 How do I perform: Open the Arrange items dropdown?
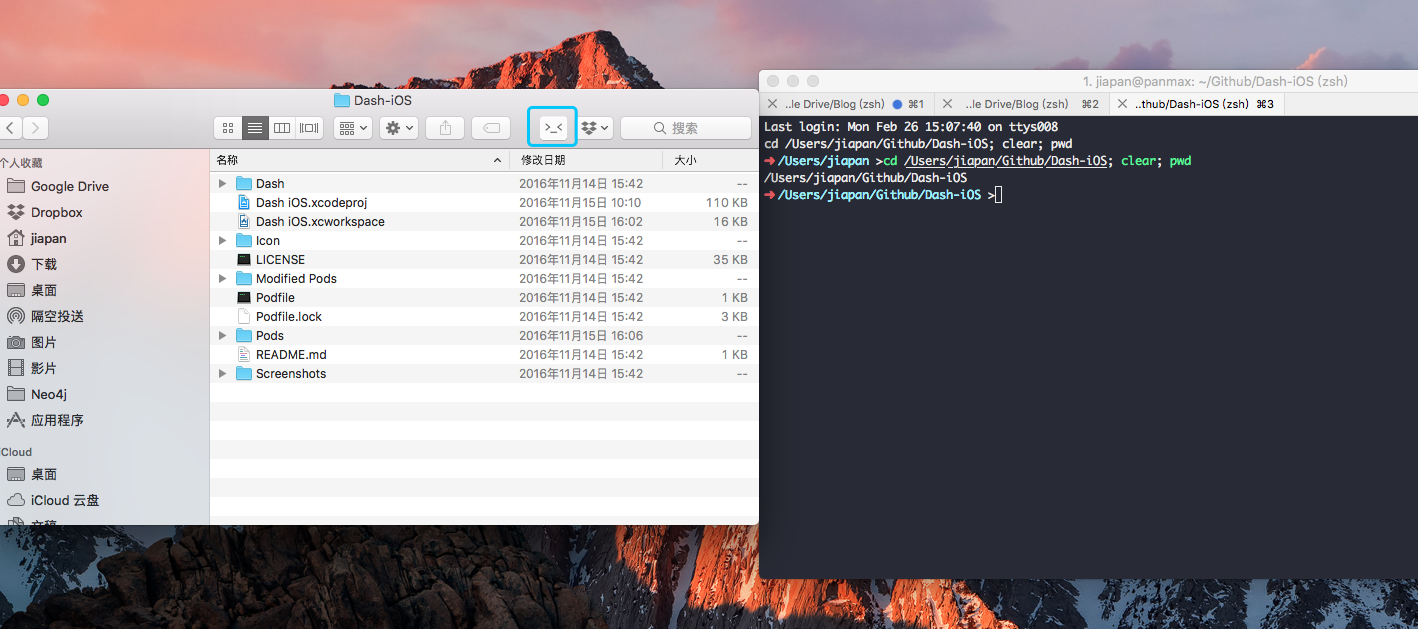click(352, 128)
